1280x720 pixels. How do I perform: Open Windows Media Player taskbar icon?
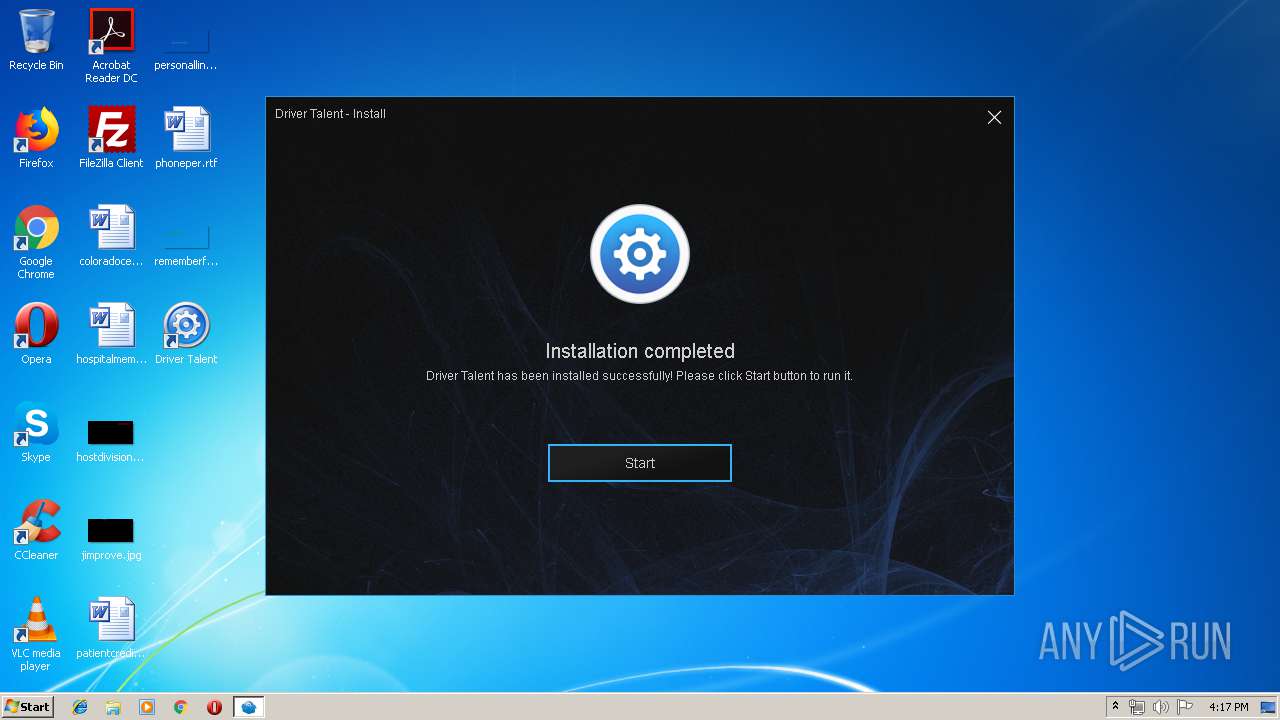point(147,707)
